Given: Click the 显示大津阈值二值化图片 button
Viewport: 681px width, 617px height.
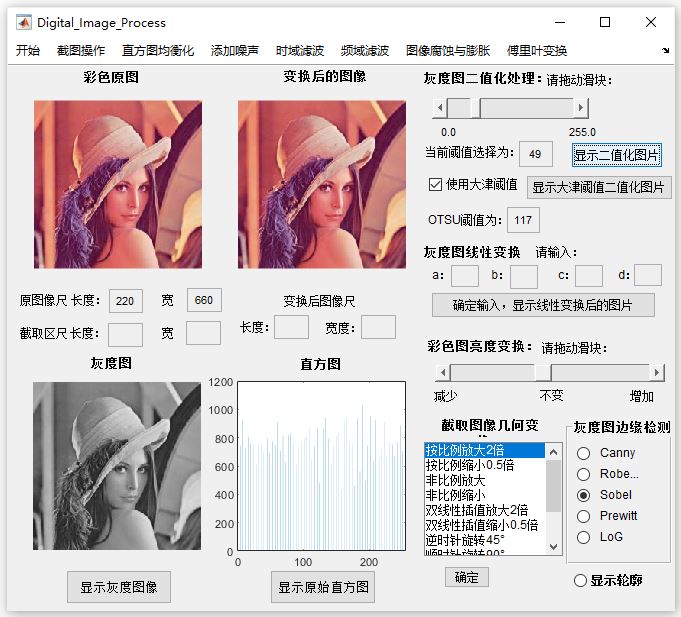Looking at the screenshot, I should click(599, 187).
